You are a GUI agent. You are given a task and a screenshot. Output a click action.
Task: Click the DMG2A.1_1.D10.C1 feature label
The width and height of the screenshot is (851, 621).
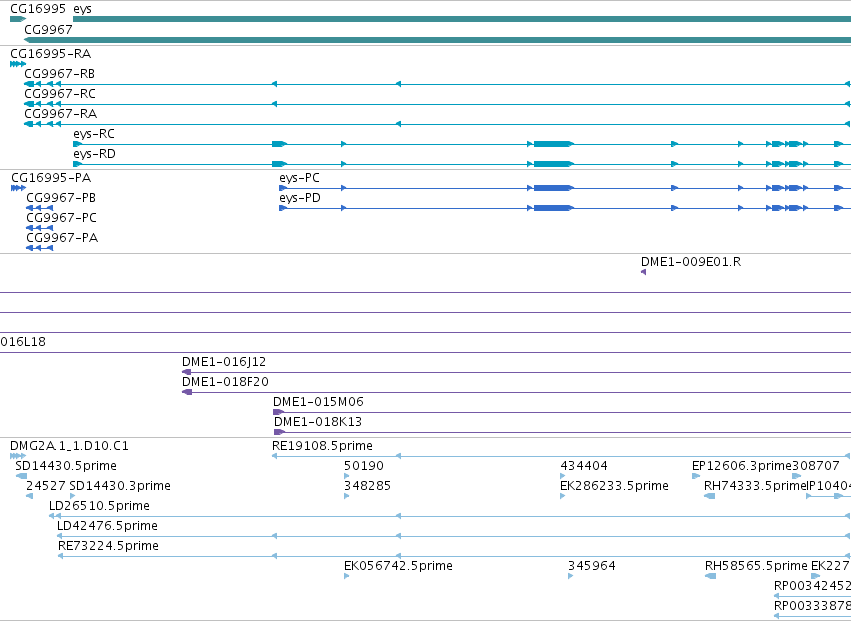[69, 446]
